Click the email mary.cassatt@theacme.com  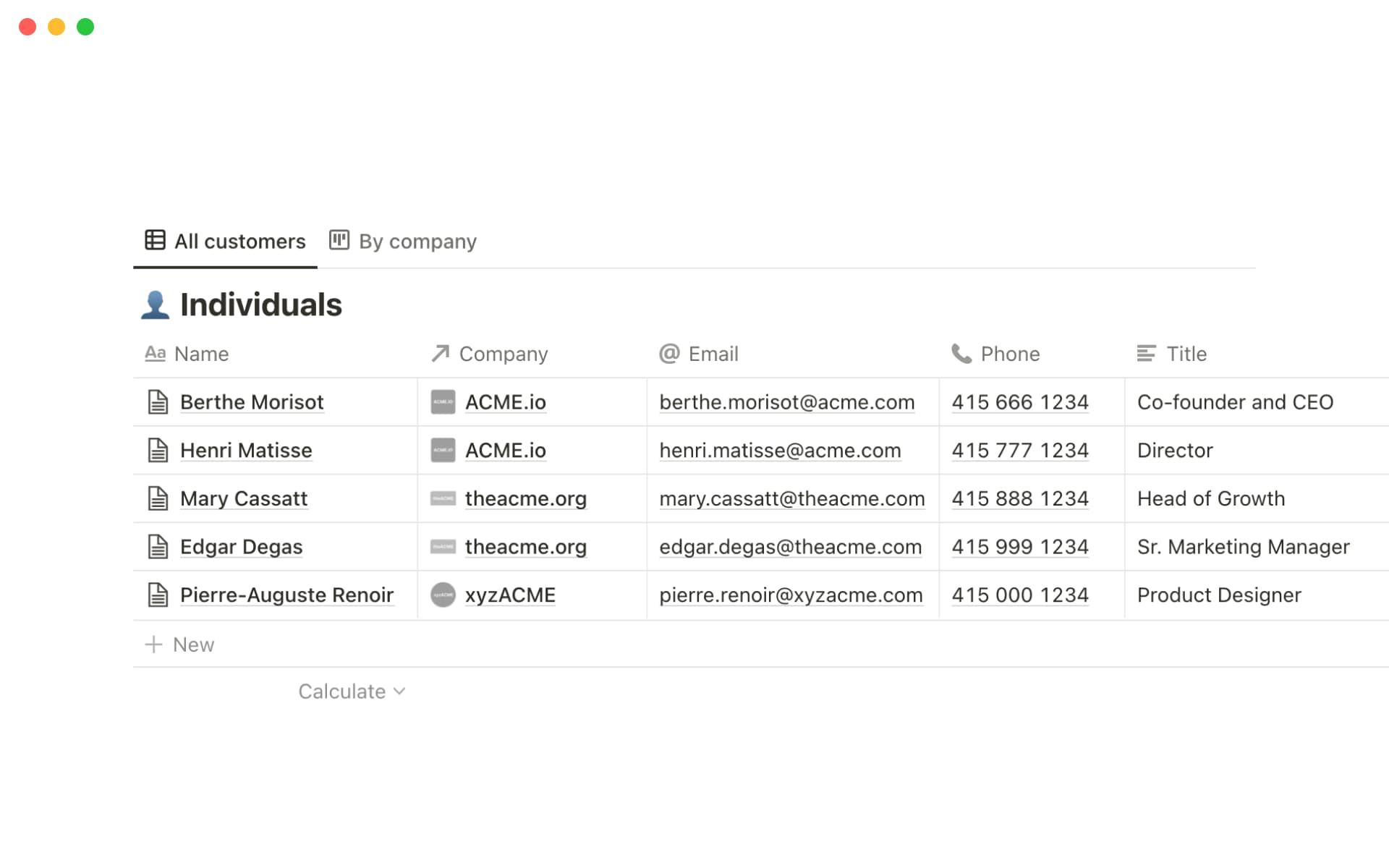pyautogui.click(x=791, y=498)
